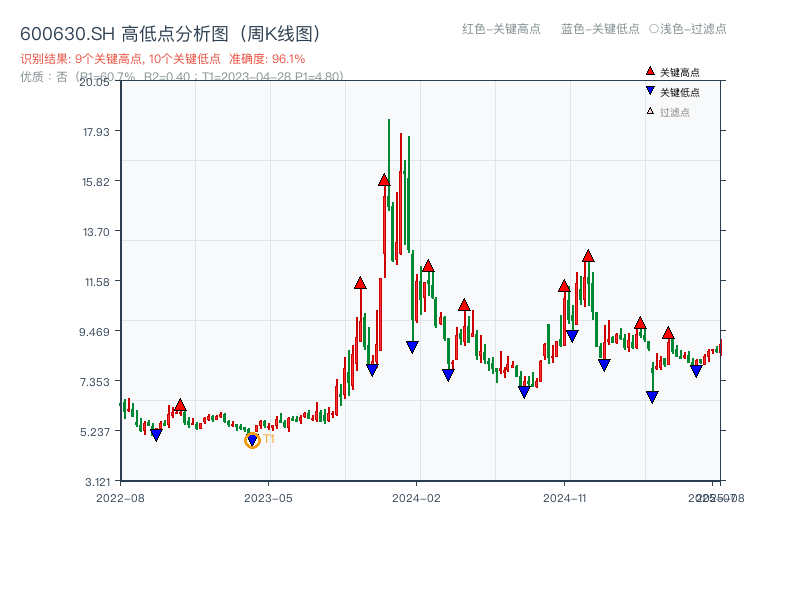Viewport: 800px width, 600px height.
Task: Select the red marker at the 11.58 level
Action: pos(360,284)
